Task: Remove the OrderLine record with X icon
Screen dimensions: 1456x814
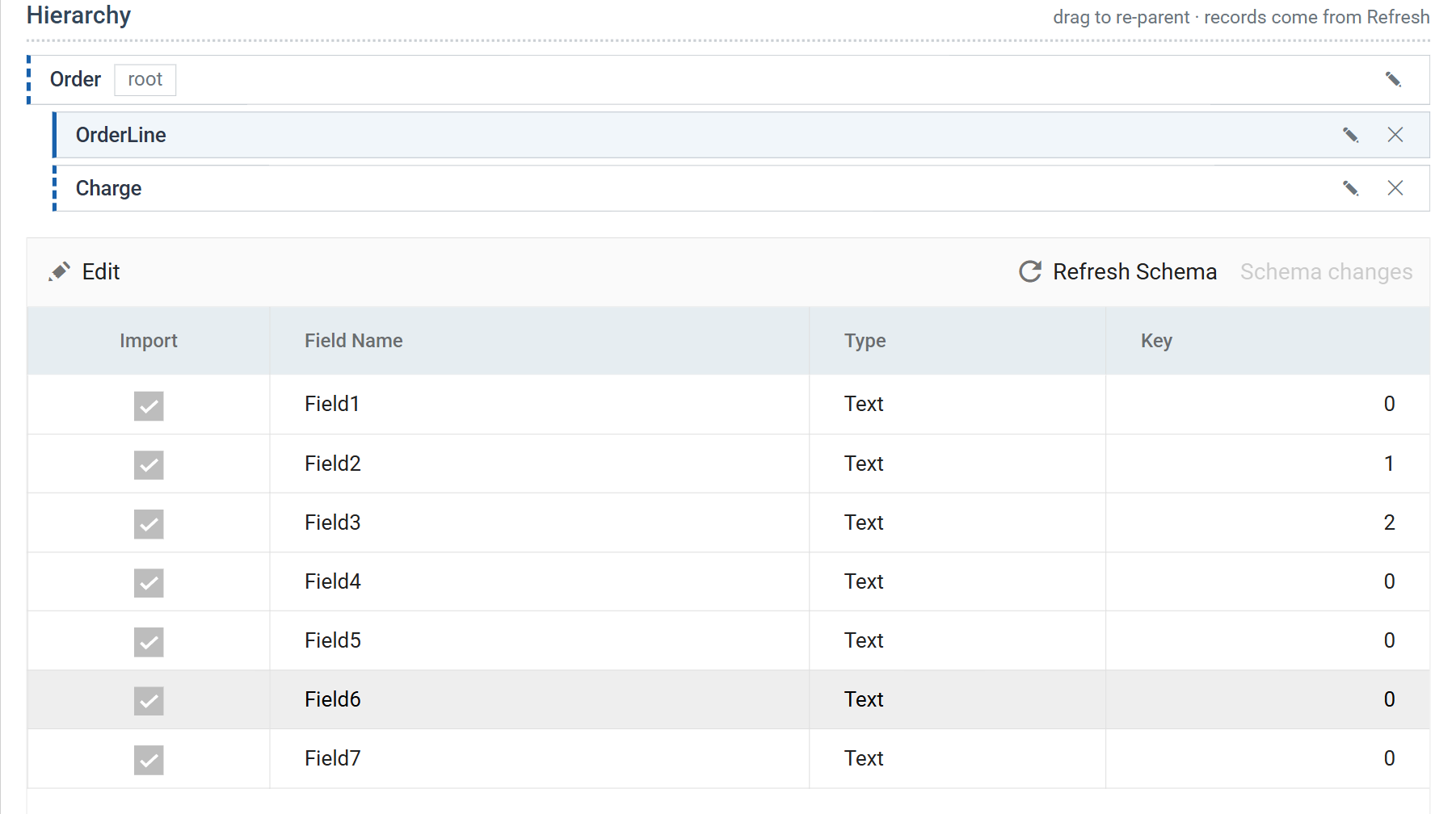Action: (1395, 135)
